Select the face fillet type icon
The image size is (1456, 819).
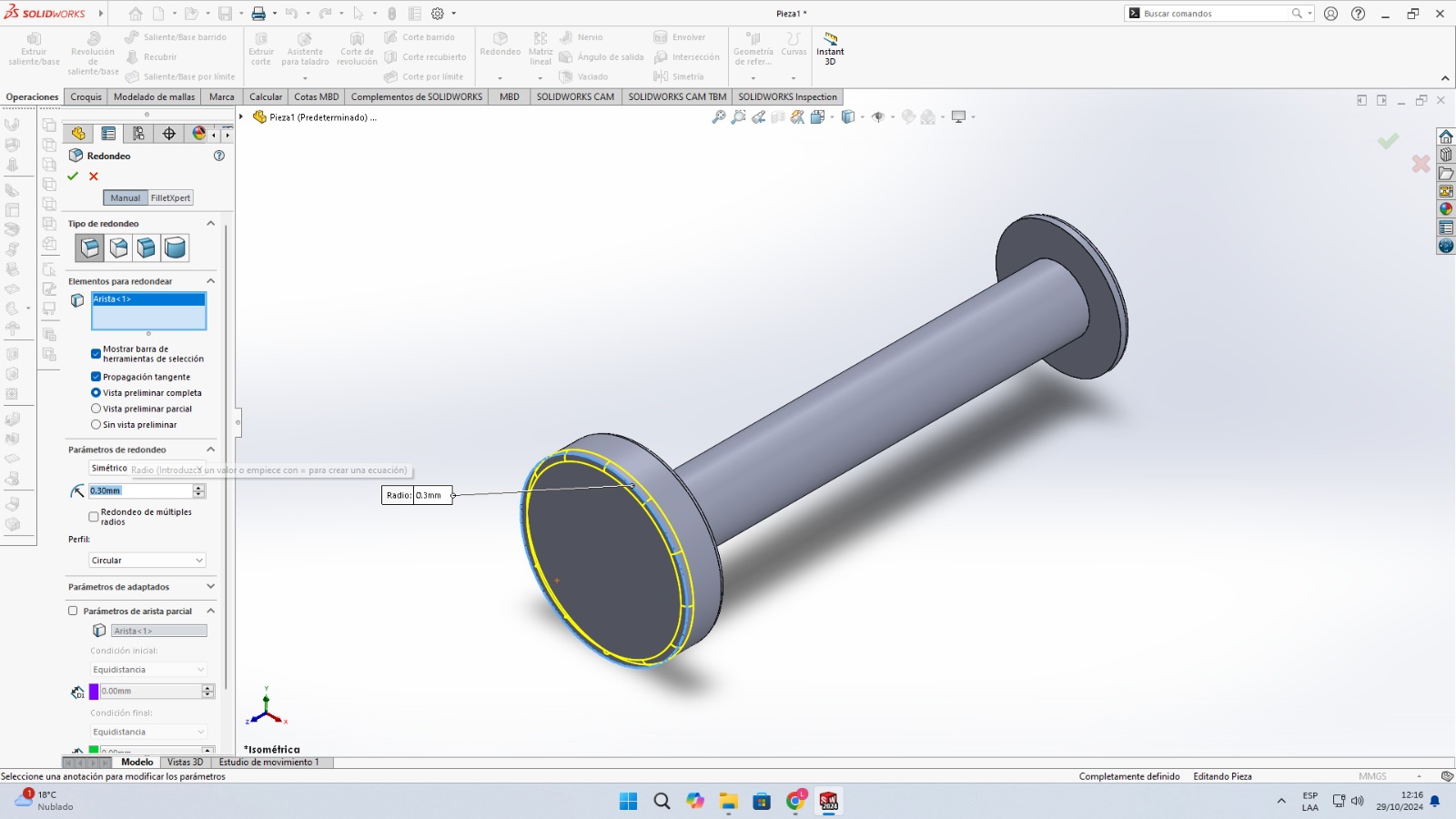pyautogui.click(x=147, y=248)
